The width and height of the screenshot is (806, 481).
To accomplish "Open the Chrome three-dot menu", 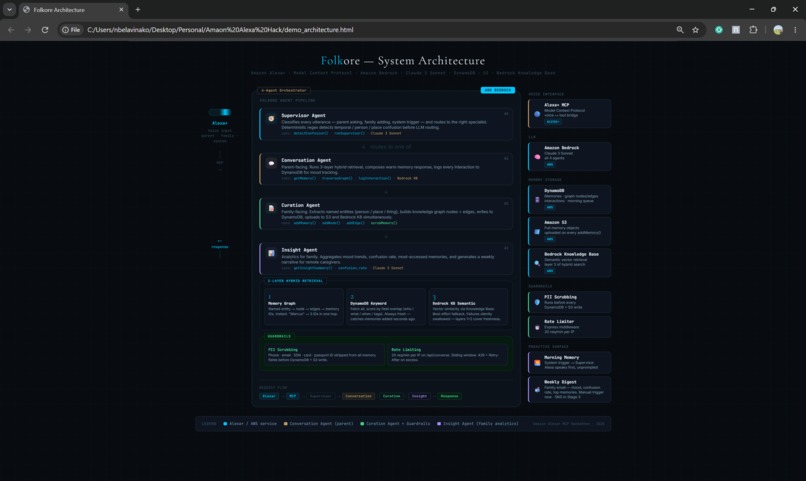I will coord(795,30).
